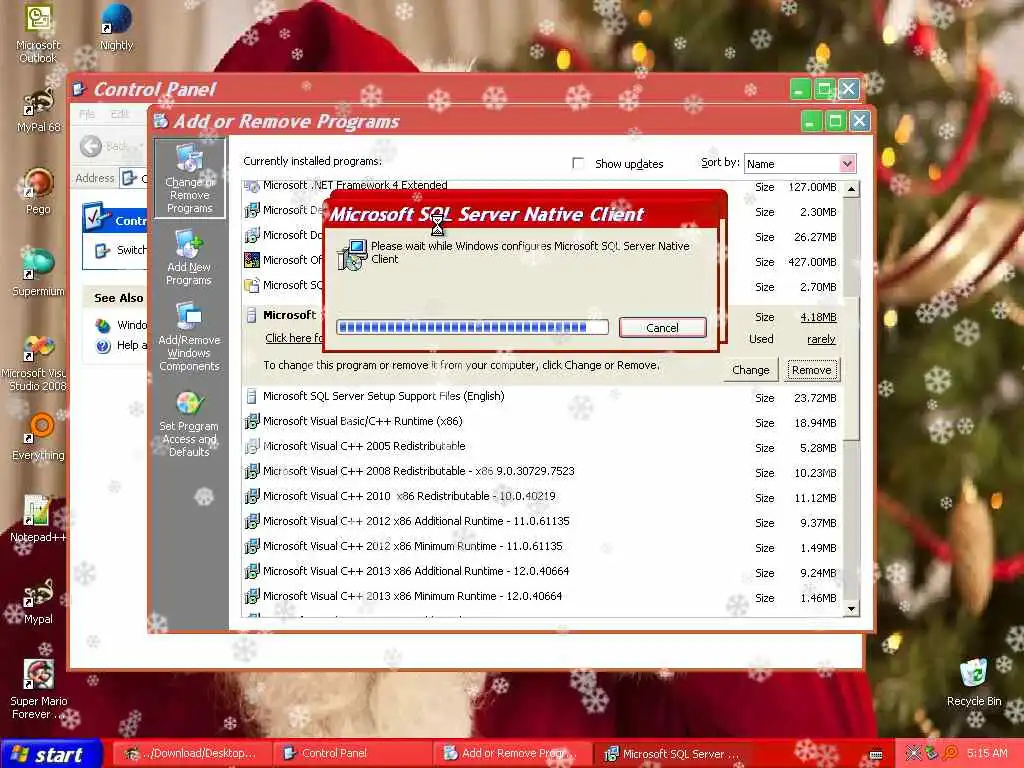Toggle the Show updates checkbox
The height and width of the screenshot is (768, 1024).
click(x=578, y=163)
